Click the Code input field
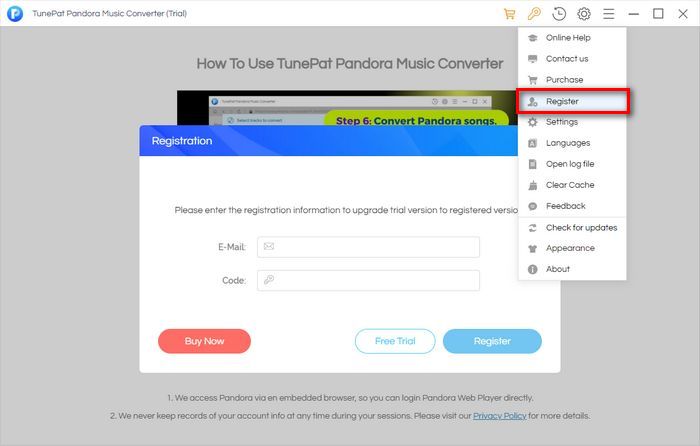The width and height of the screenshot is (700, 446). point(368,280)
